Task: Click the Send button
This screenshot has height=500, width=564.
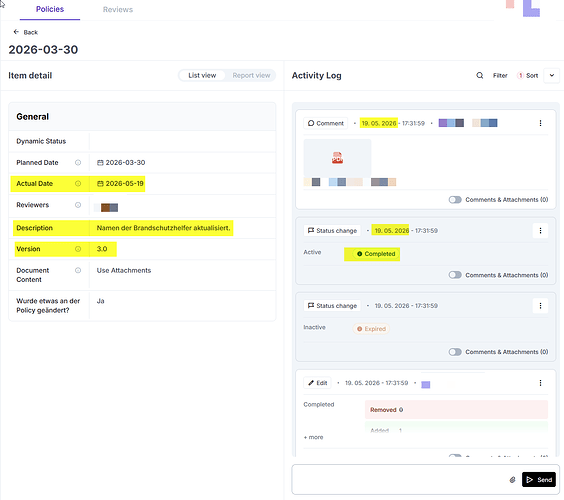Action: pos(538,479)
